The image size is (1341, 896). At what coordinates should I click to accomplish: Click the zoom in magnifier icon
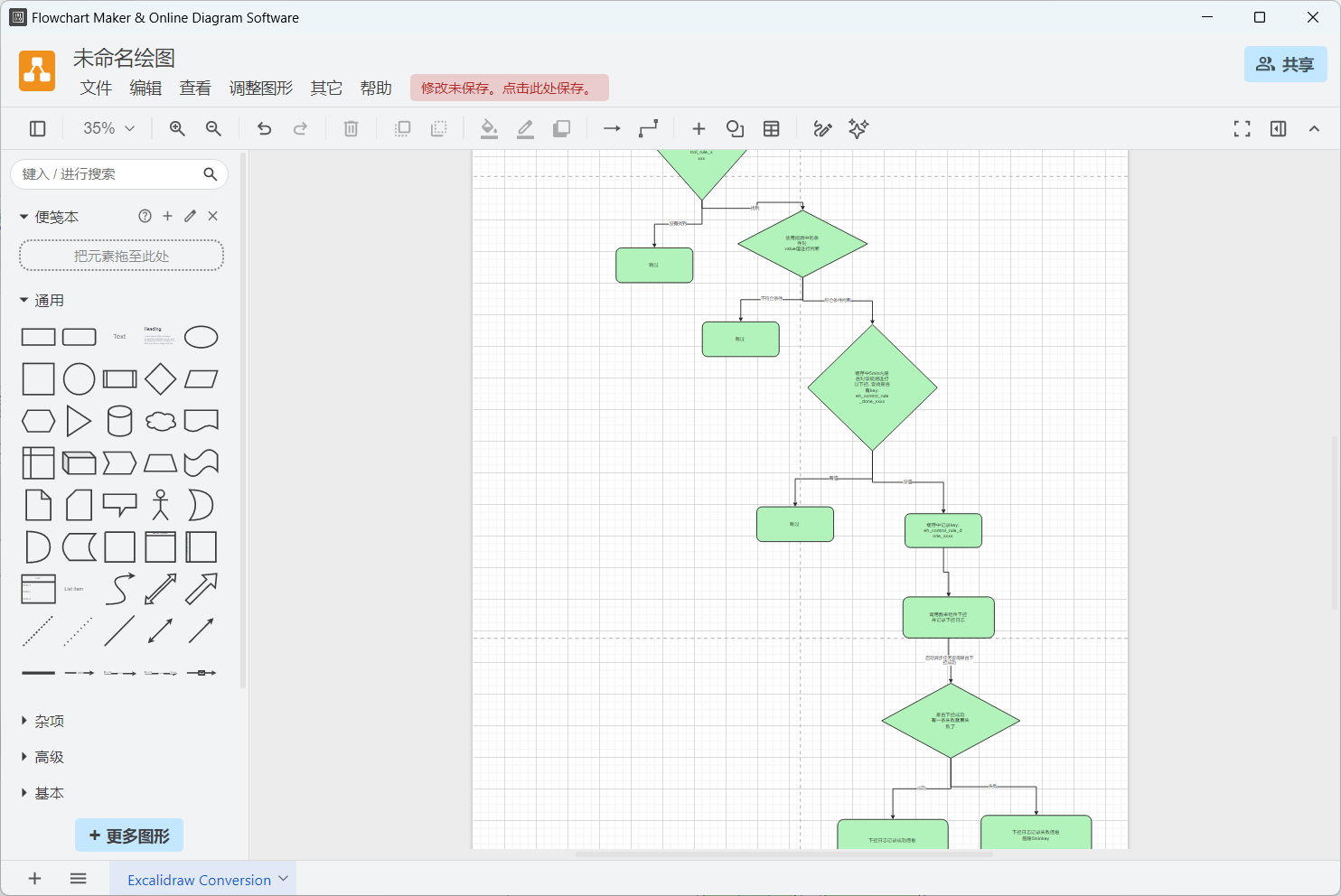pos(177,129)
